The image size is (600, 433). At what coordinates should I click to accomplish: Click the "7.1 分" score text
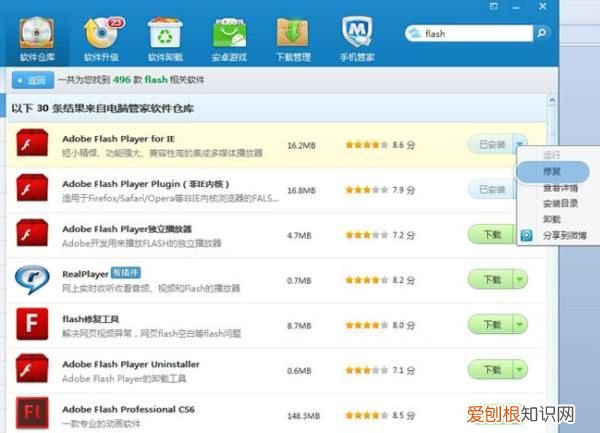click(404, 370)
